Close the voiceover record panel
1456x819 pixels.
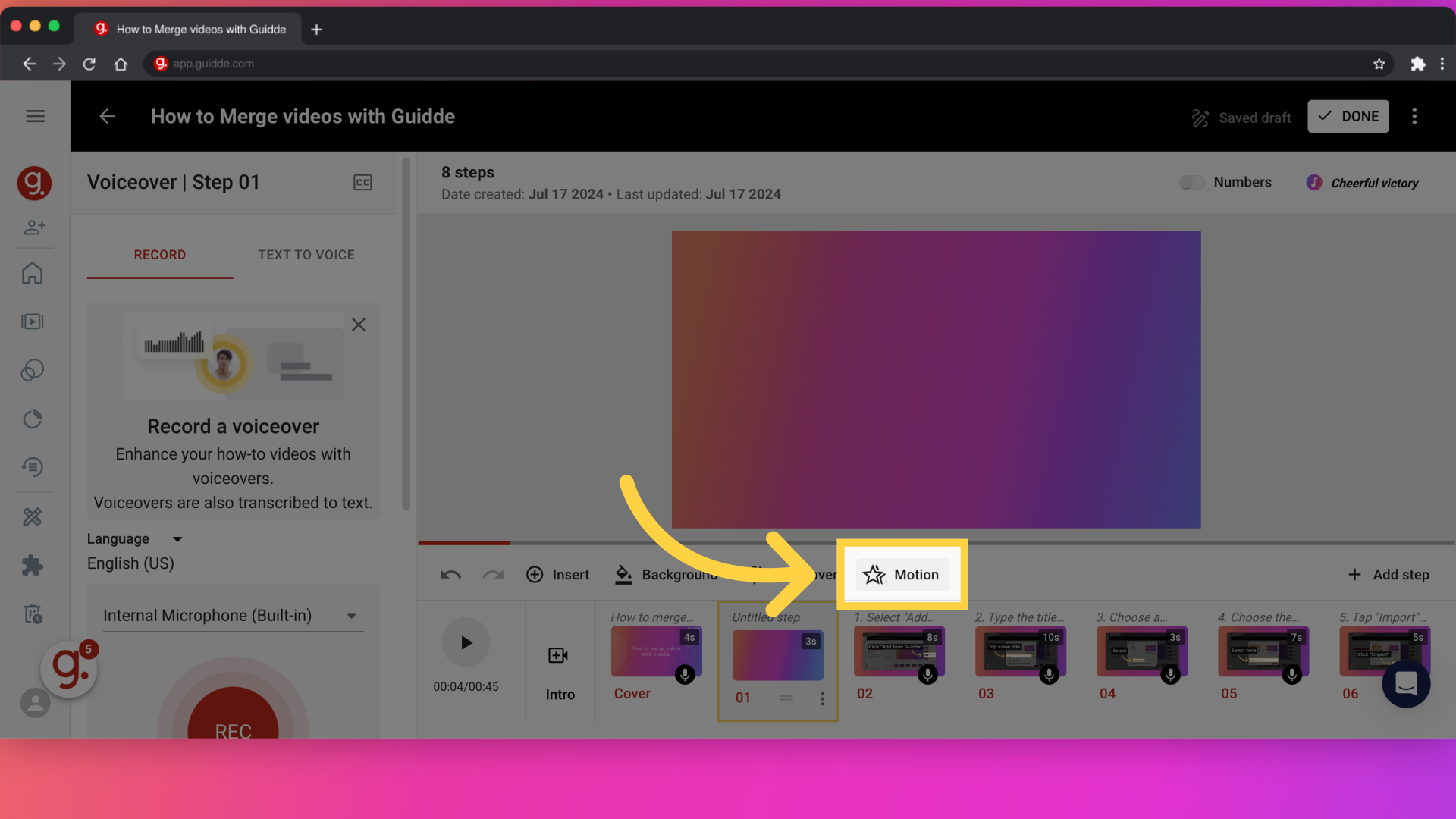point(359,324)
